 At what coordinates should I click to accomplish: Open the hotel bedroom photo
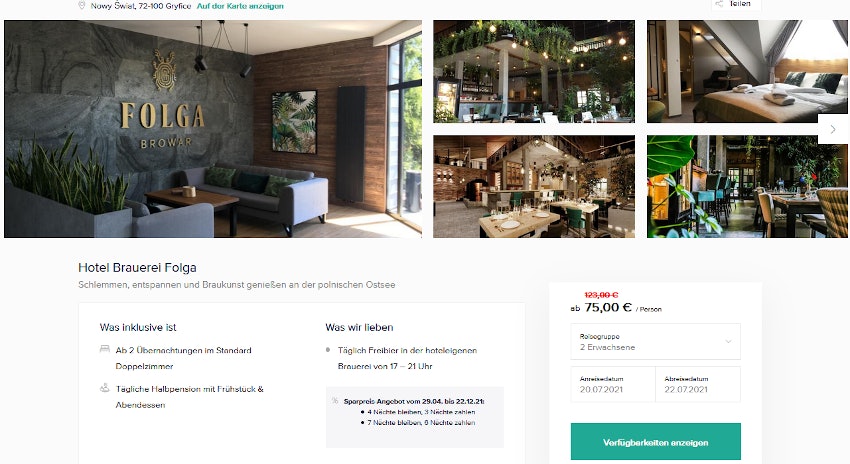pos(747,72)
